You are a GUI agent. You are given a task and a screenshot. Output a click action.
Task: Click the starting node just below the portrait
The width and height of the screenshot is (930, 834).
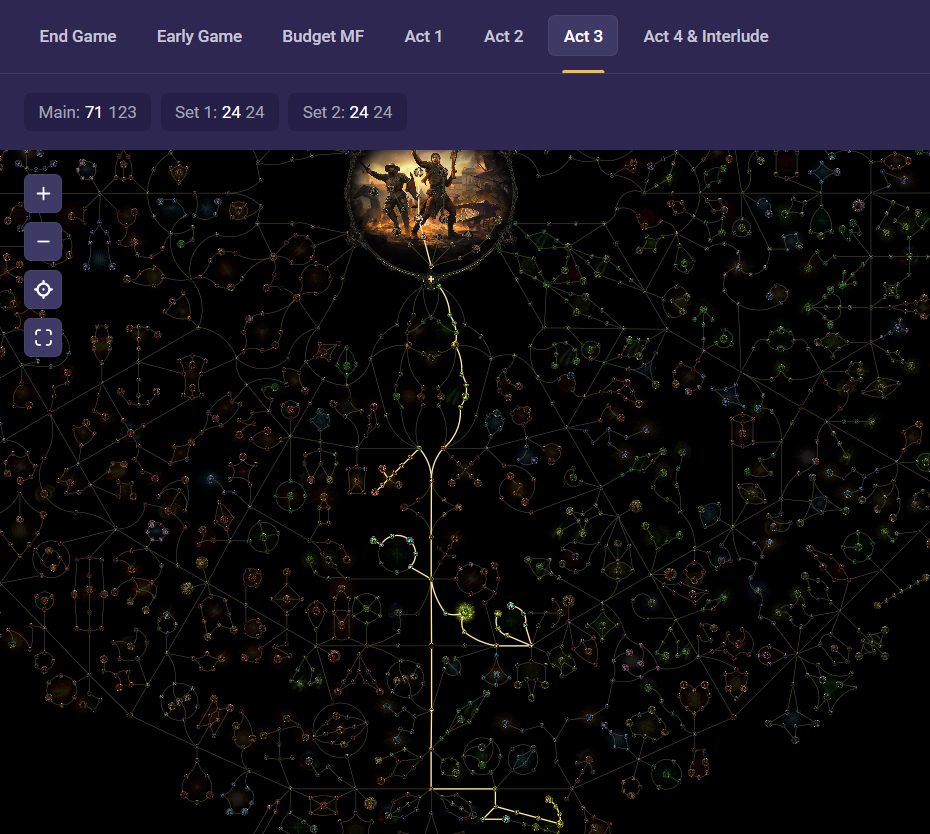point(431,281)
